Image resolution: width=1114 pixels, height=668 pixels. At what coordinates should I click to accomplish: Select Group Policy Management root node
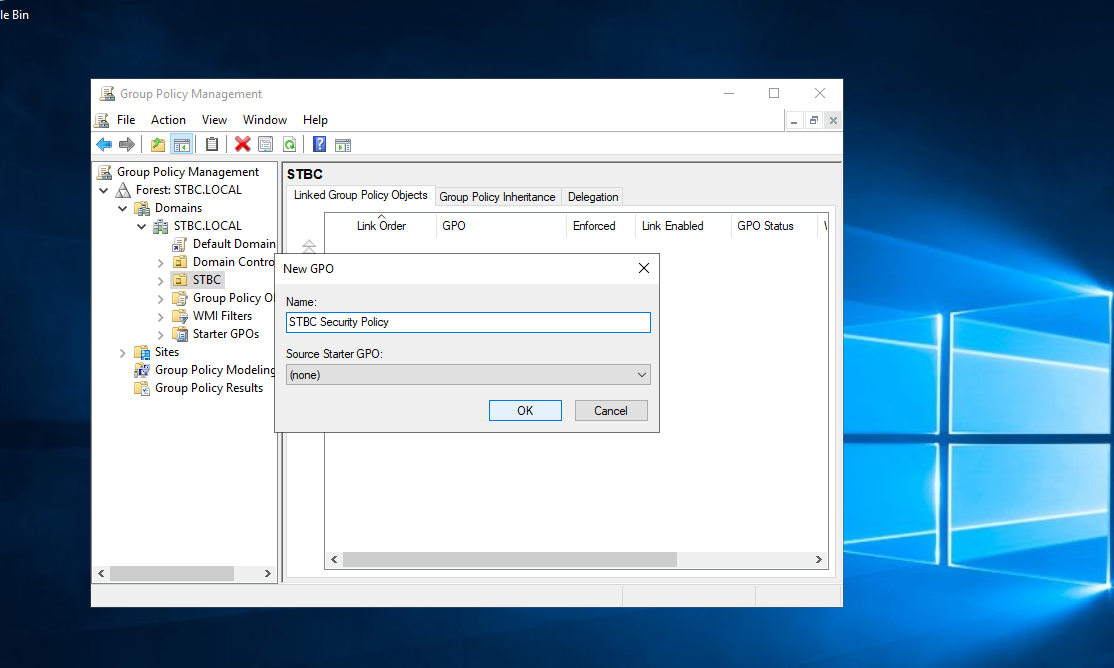(x=188, y=172)
